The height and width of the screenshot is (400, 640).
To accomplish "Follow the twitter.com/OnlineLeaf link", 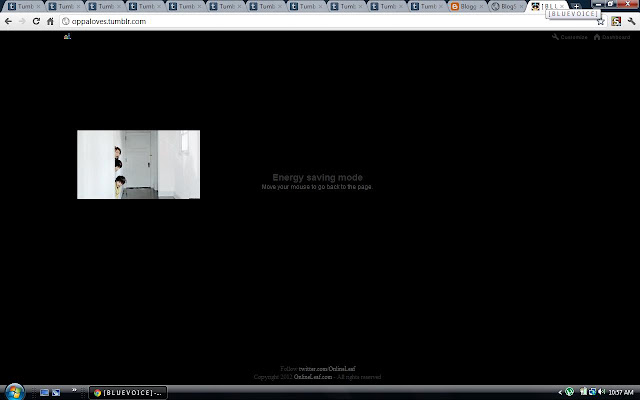I will click(327, 369).
